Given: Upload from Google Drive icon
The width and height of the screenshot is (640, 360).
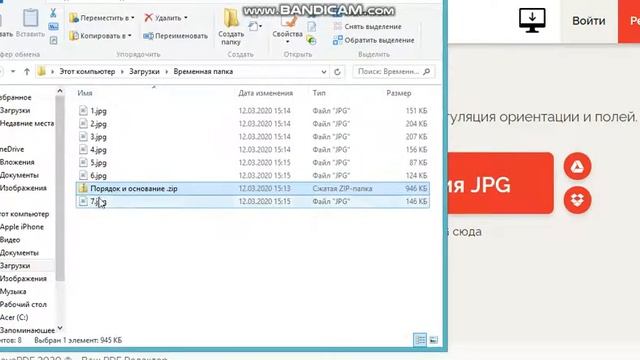Looking at the screenshot, I should [x=578, y=166].
